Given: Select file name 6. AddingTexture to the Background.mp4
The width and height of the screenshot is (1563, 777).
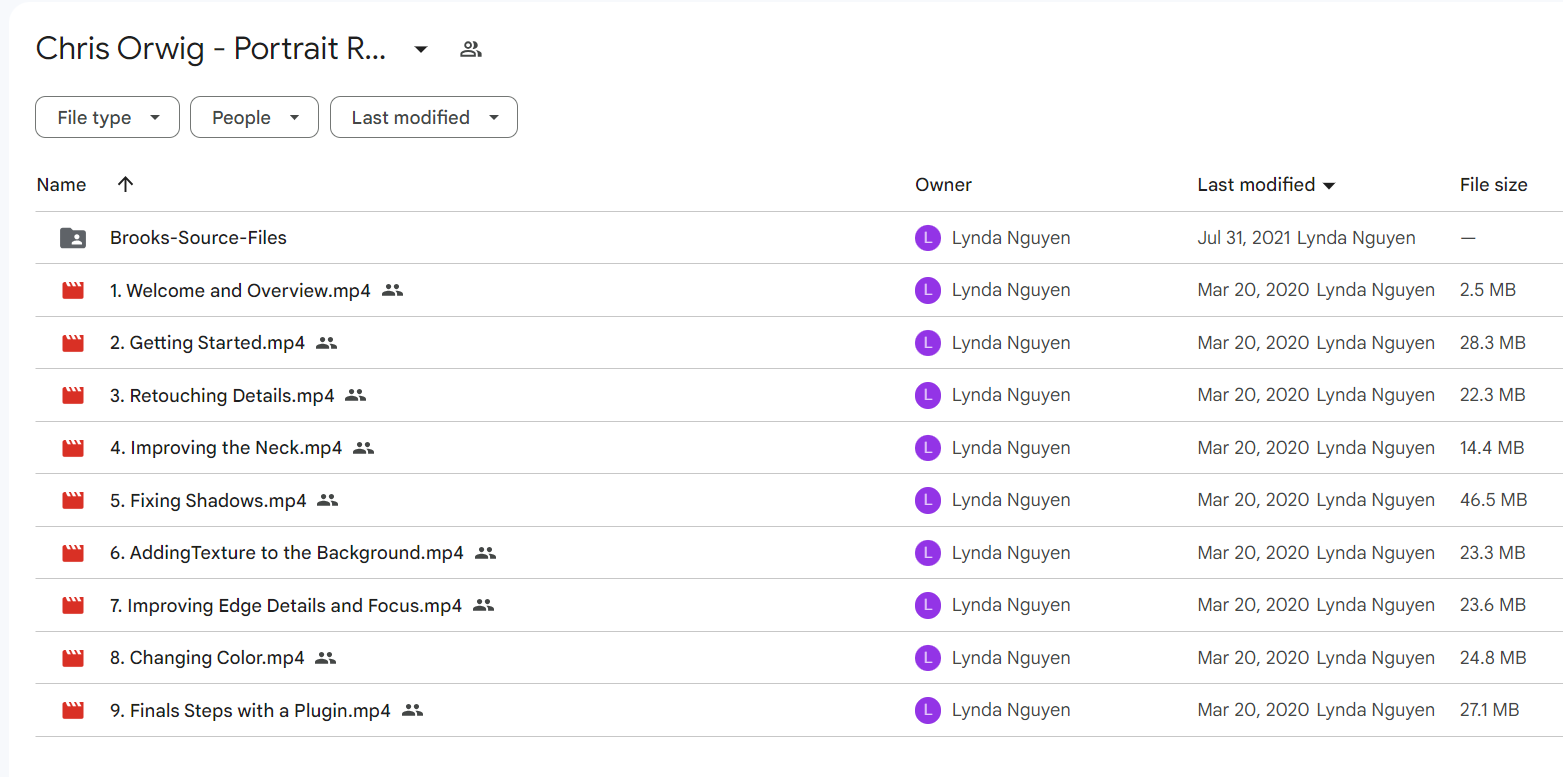Looking at the screenshot, I should click(x=287, y=553).
